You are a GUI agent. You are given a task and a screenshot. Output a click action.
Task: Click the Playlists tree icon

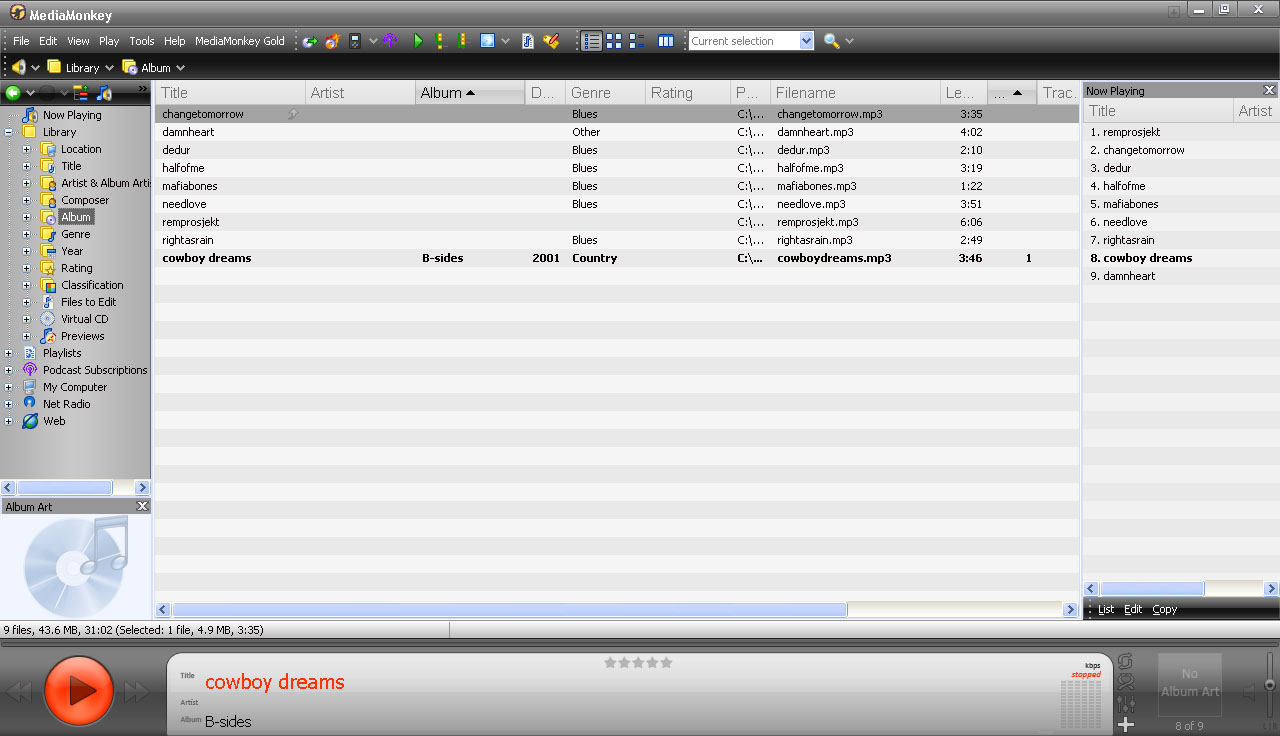(30, 353)
